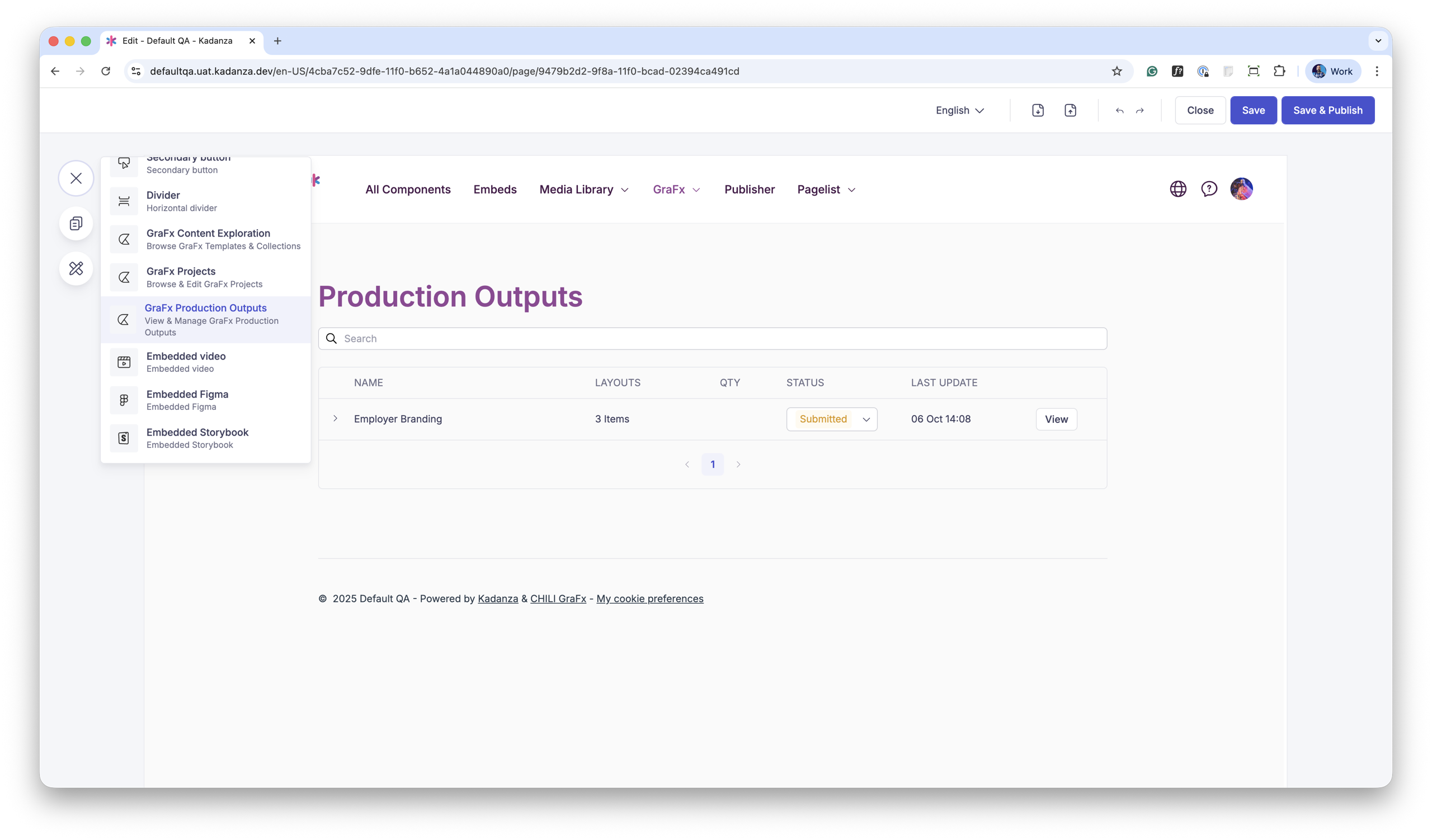Open the globe language icon

(x=1178, y=188)
